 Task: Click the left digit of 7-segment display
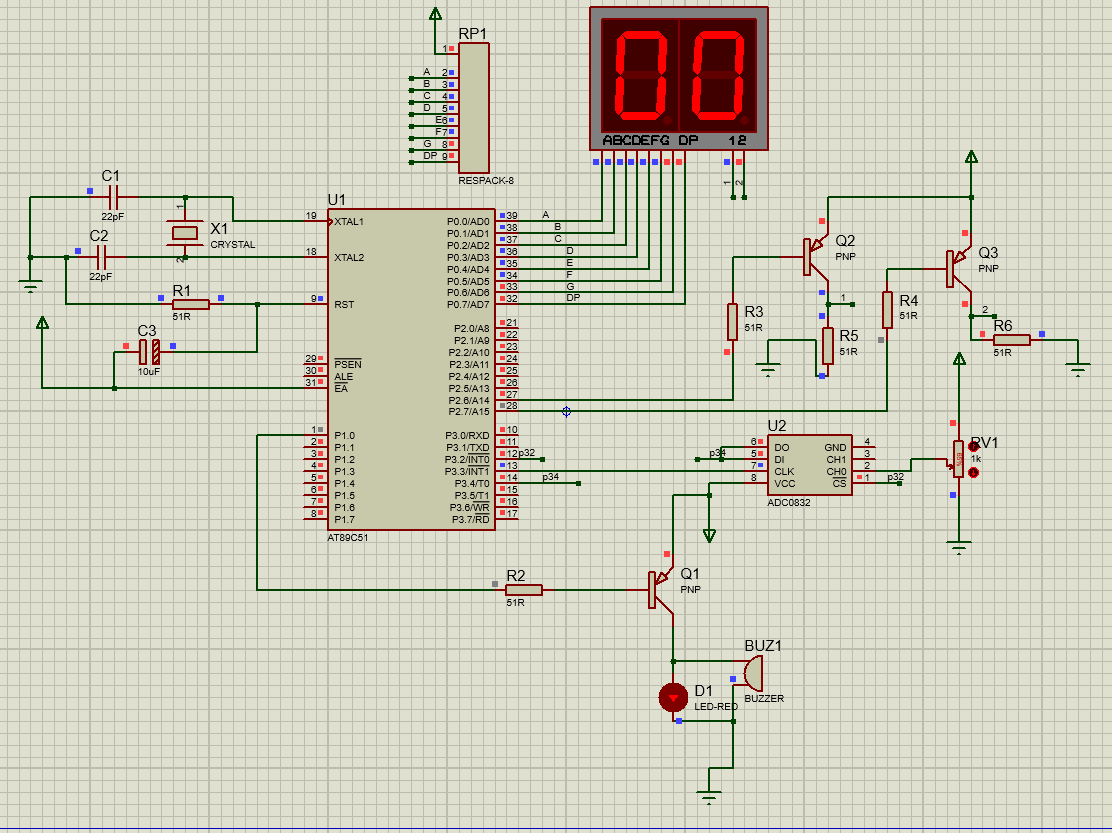641,77
